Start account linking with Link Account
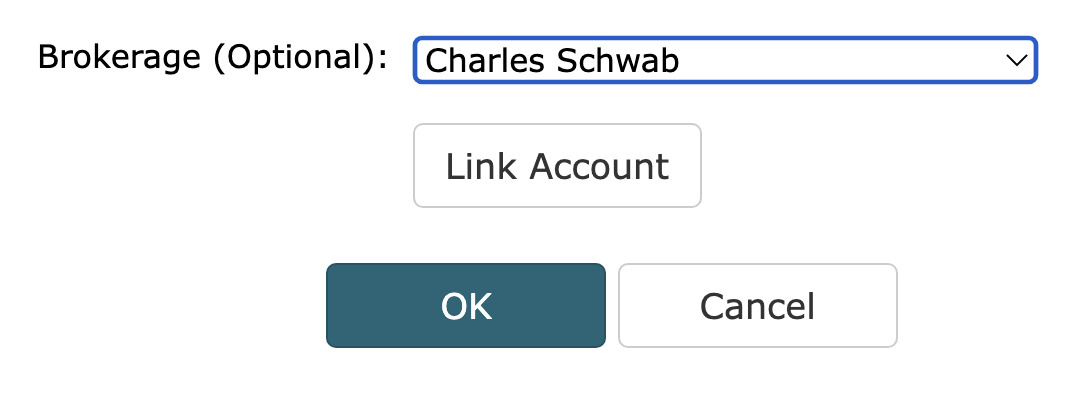Viewport: 1088px width, 400px height. [x=557, y=166]
